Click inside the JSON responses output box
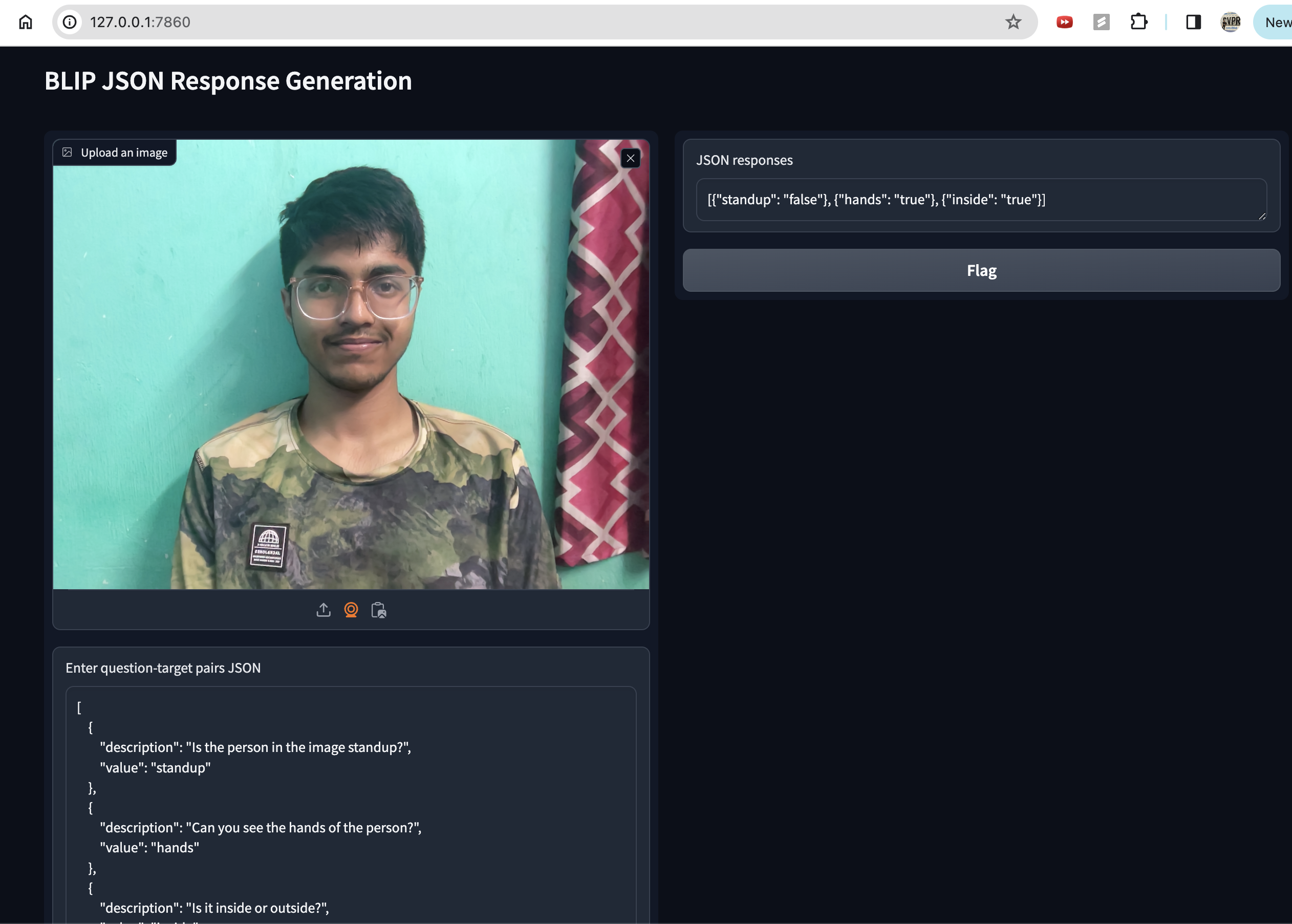The image size is (1292, 924). pos(981,200)
